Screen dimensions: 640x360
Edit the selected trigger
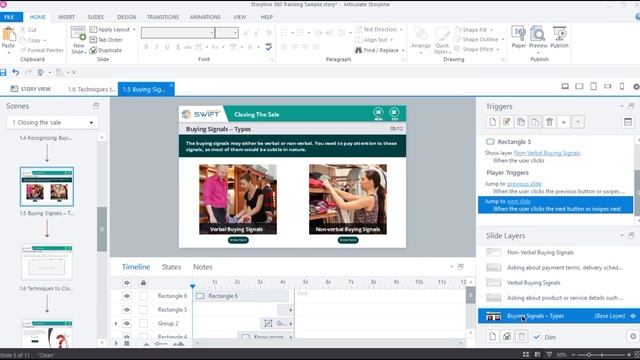pyautogui.click(x=507, y=122)
